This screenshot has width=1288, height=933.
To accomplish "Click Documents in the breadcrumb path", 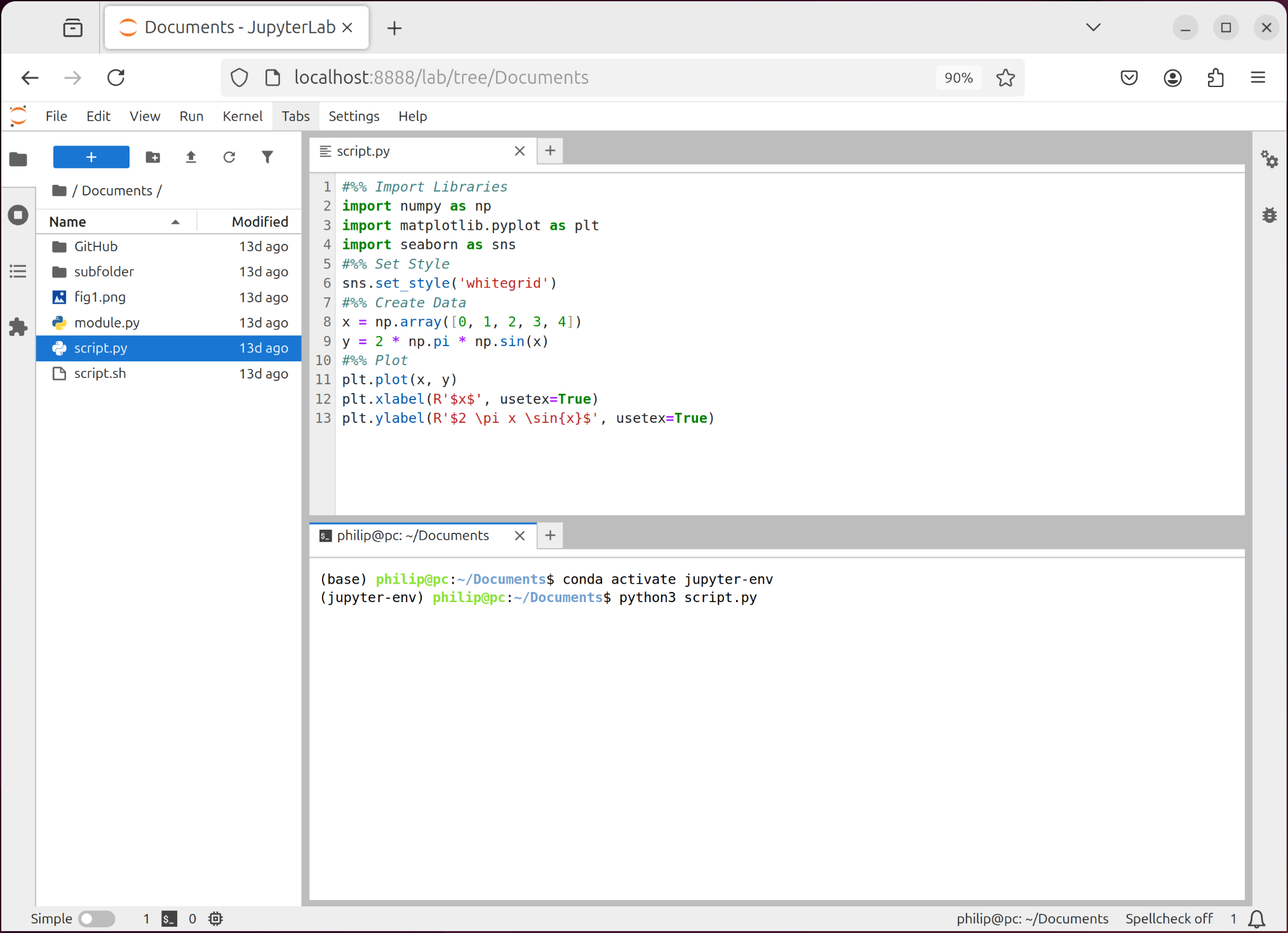I will click(x=117, y=191).
